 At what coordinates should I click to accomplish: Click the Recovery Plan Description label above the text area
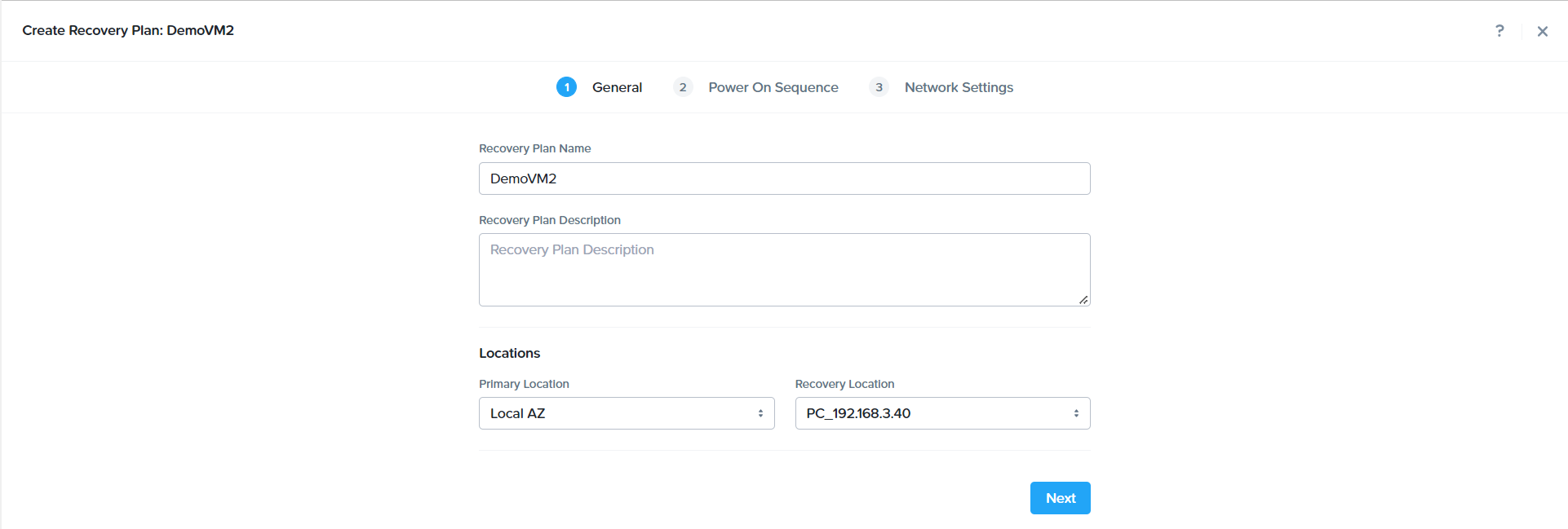click(549, 220)
